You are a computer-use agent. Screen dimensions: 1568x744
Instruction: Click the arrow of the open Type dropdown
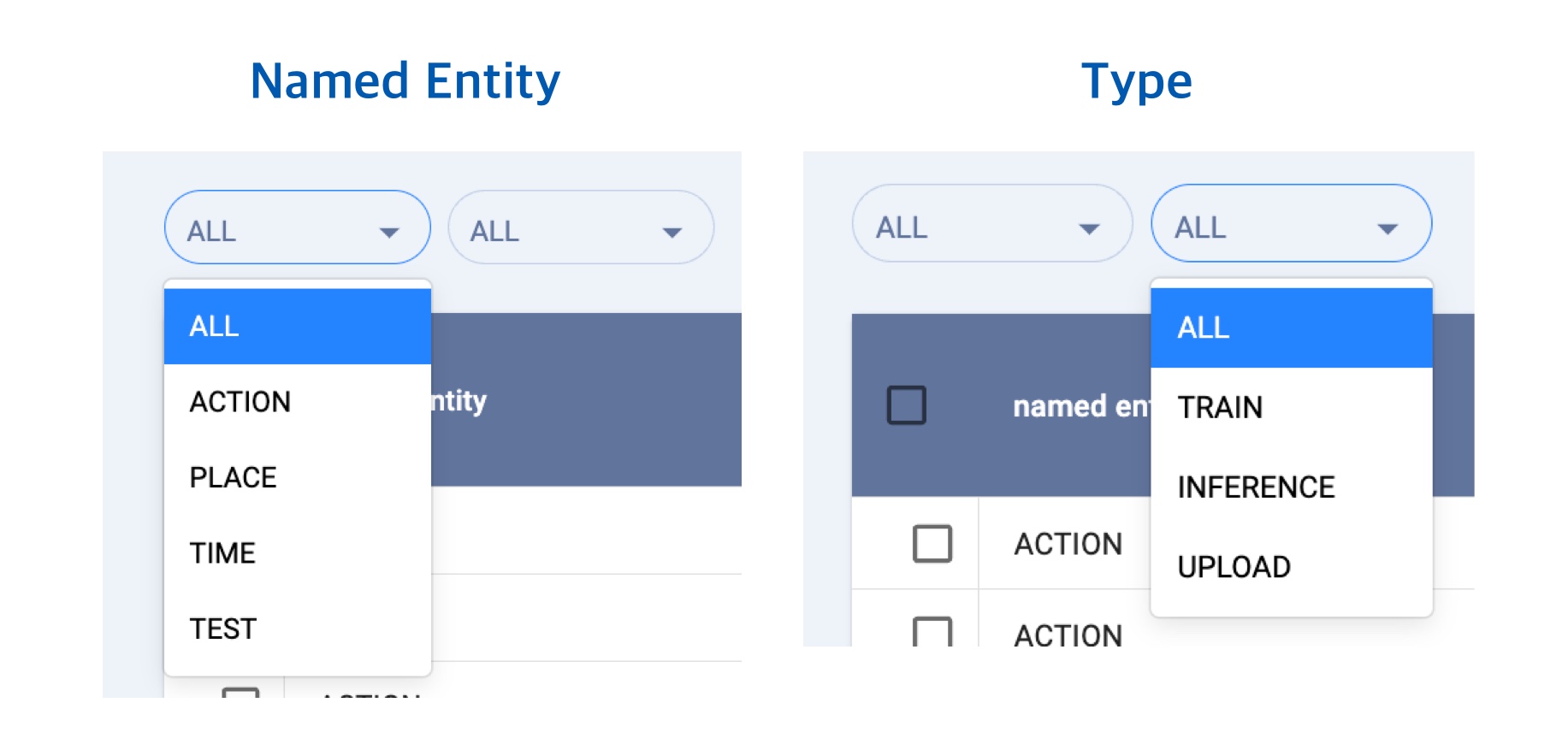point(1388,229)
